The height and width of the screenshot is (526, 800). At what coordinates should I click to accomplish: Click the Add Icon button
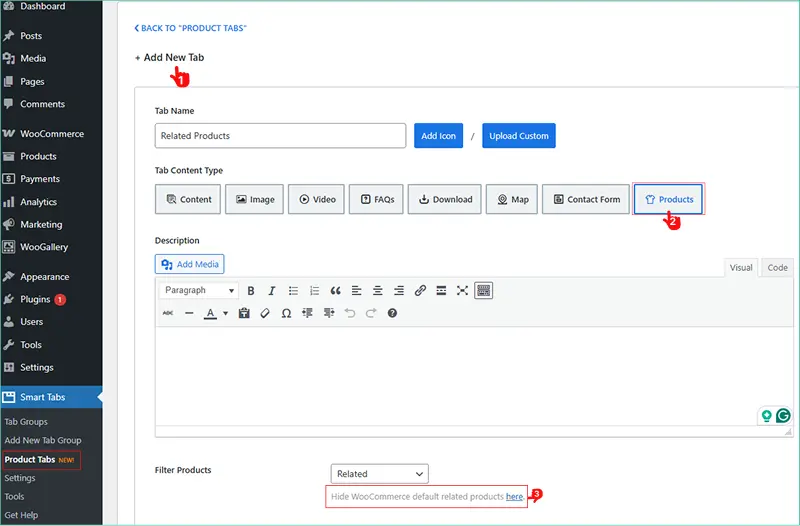pos(438,136)
